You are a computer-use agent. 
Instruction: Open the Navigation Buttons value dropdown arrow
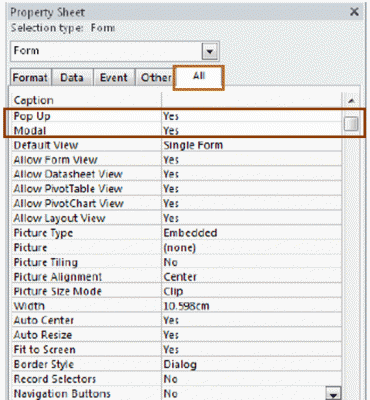(333, 393)
